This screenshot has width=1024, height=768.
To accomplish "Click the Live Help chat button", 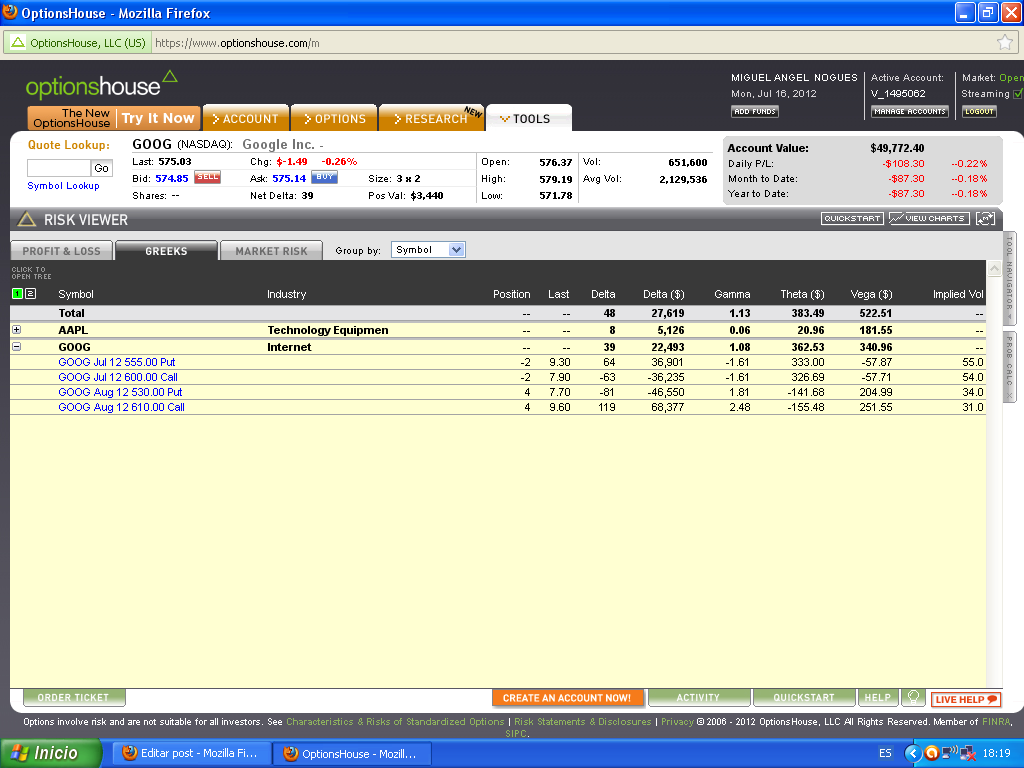I will click(x=966, y=699).
